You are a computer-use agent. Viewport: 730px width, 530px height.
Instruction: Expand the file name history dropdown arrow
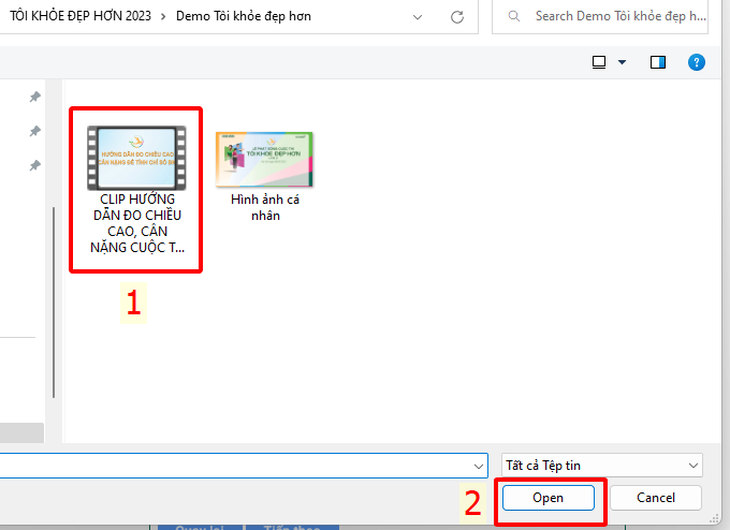[x=478, y=466]
